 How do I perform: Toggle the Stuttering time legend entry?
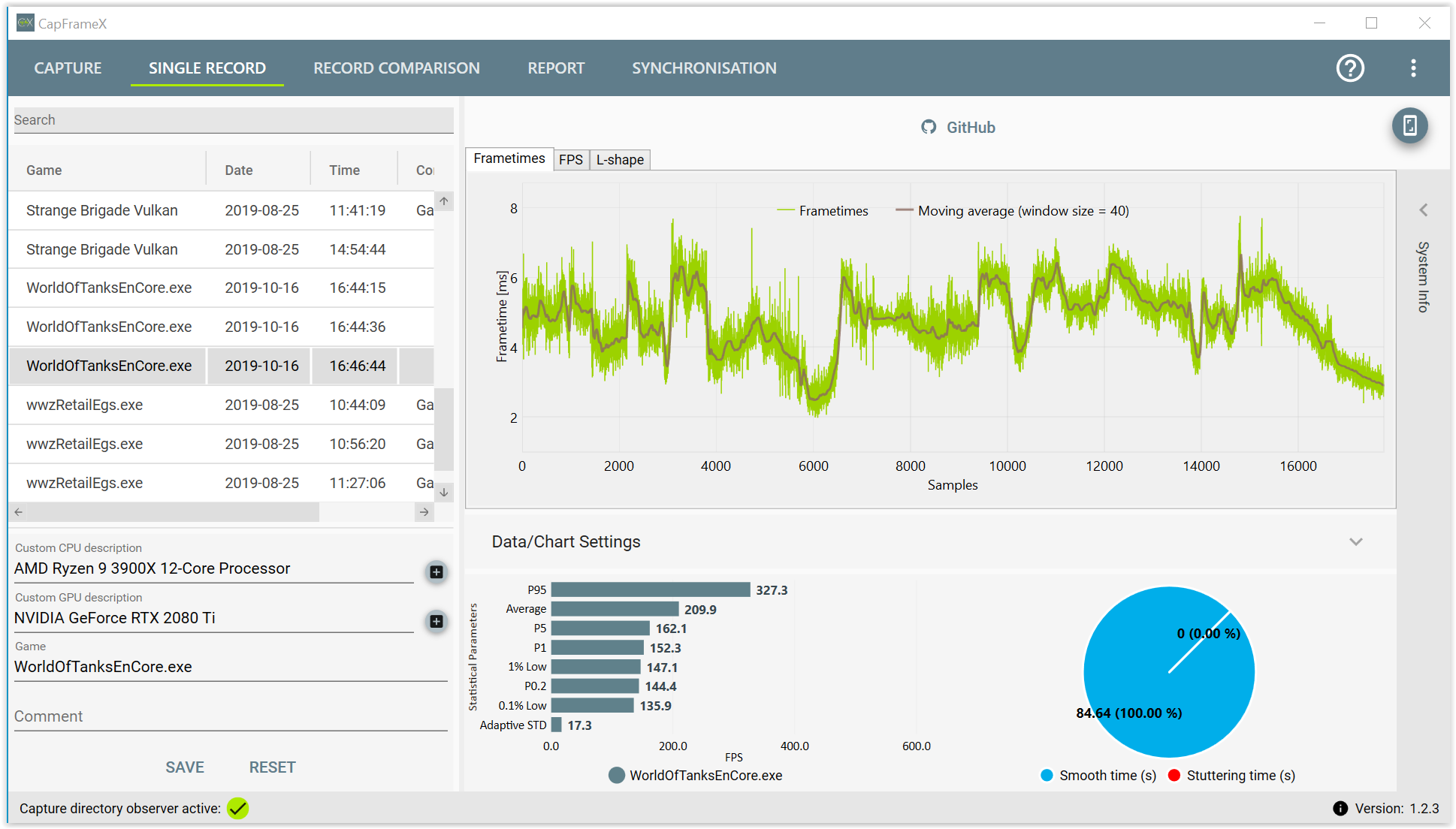pyautogui.click(x=1232, y=776)
